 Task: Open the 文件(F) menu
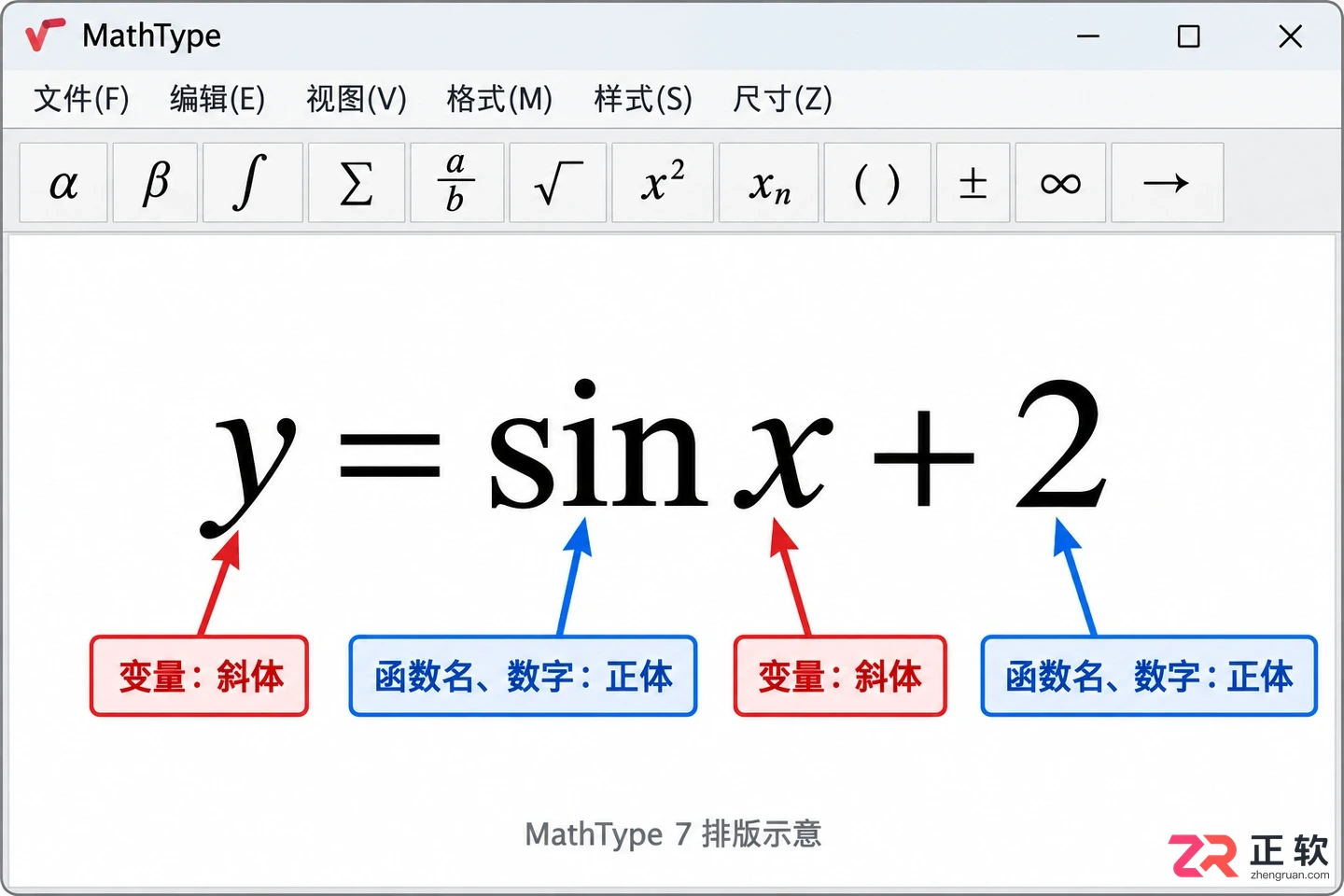pos(81,98)
